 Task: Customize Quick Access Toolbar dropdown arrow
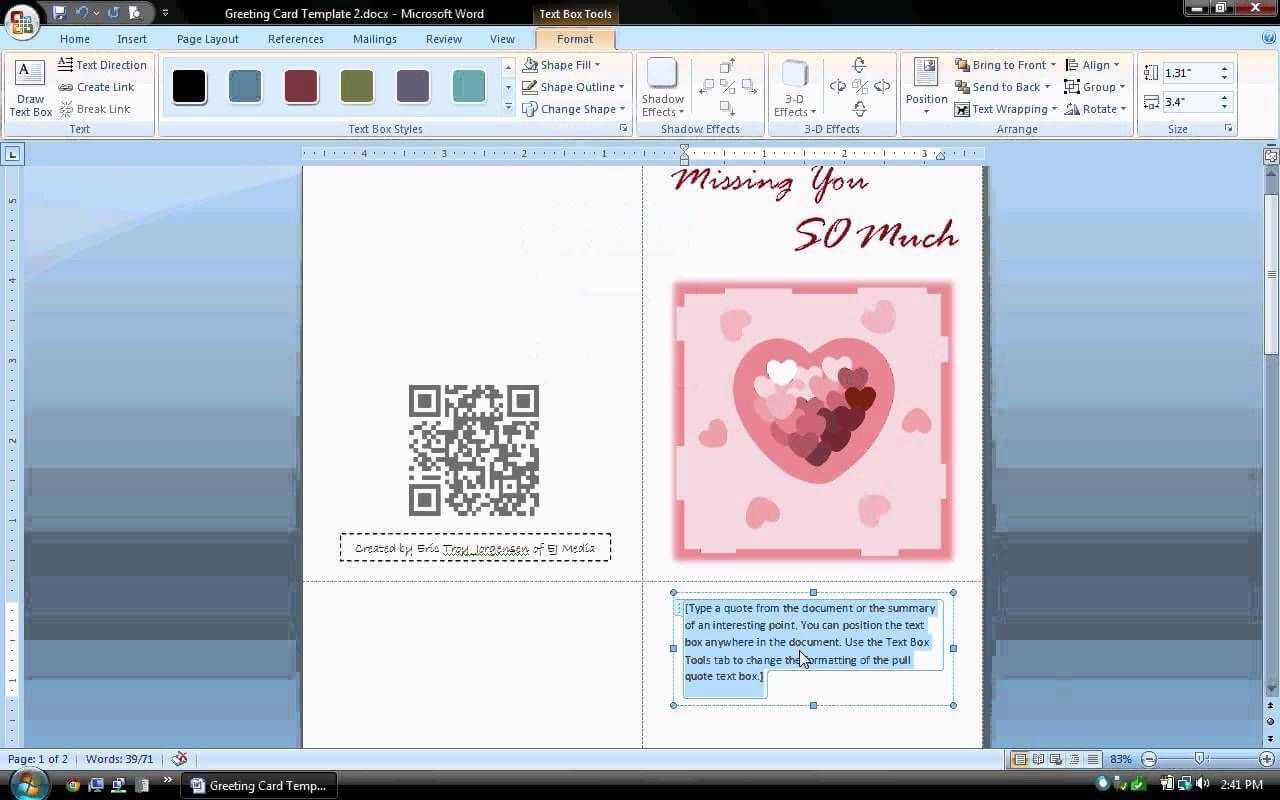[165, 13]
